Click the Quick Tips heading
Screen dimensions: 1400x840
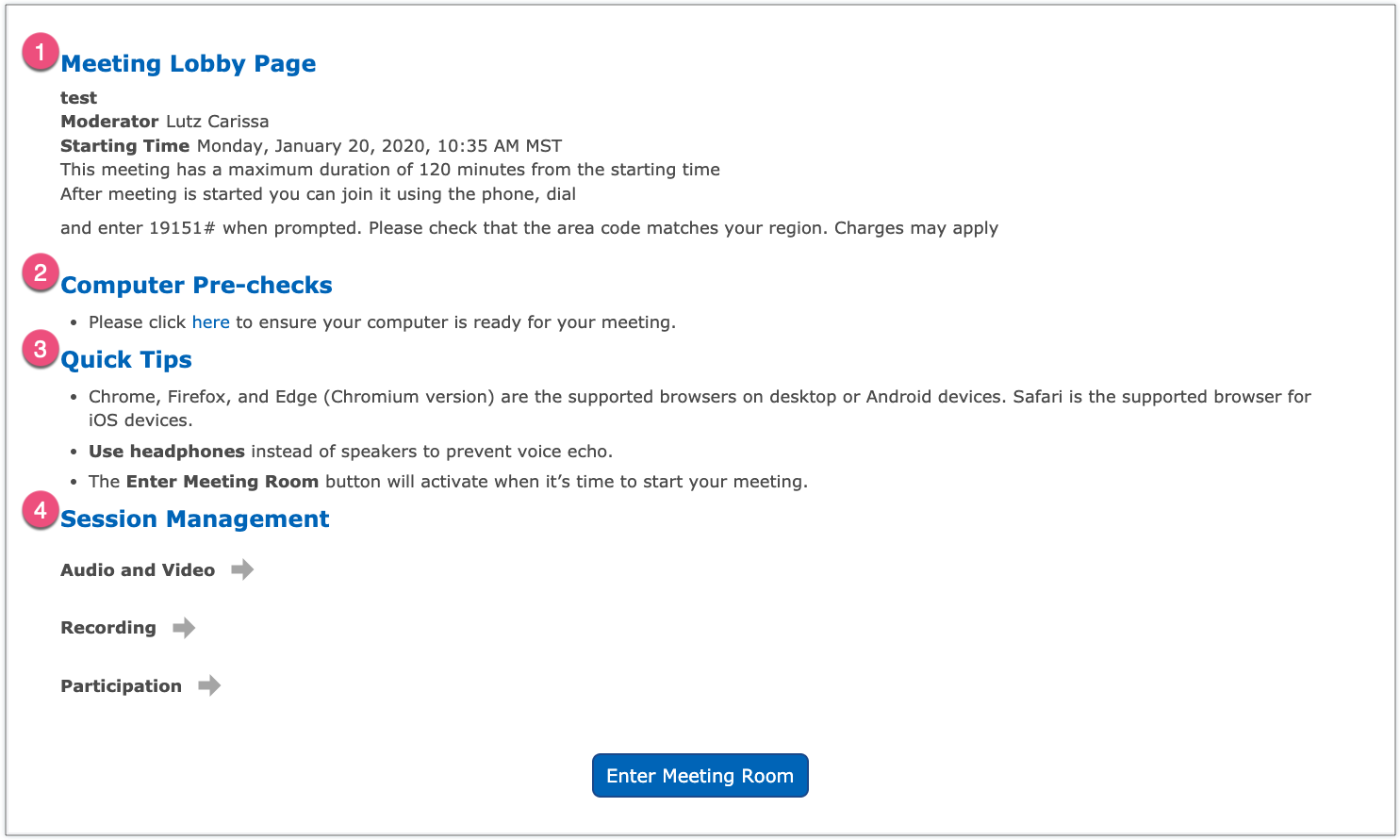tap(126, 360)
